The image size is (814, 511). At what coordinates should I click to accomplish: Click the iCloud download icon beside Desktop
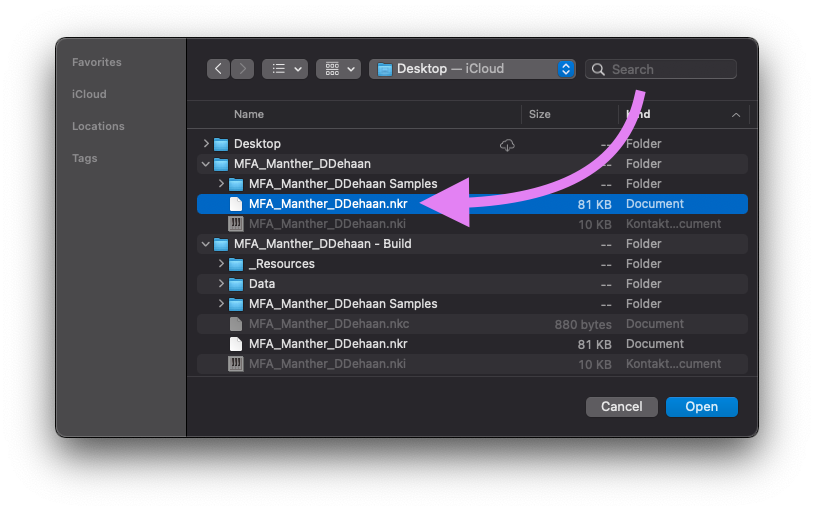(x=507, y=145)
